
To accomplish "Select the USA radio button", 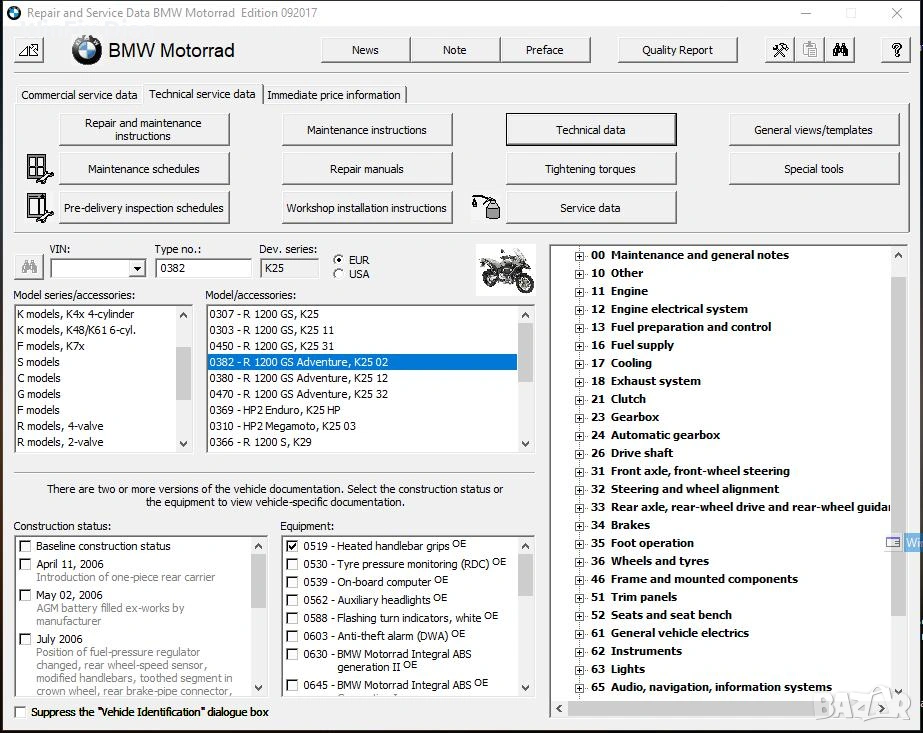I will [x=339, y=274].
